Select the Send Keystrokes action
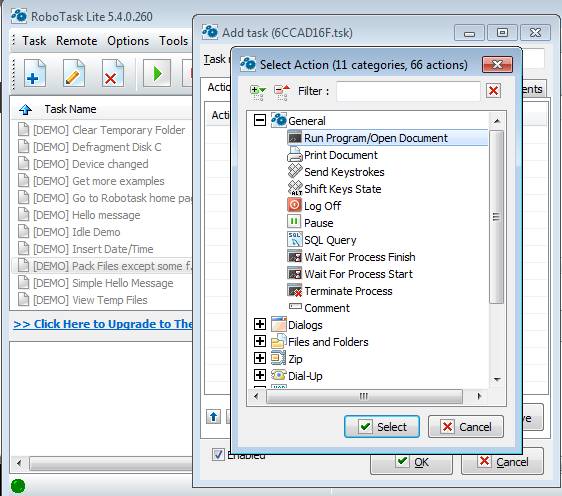The width and height of the screenshot is (562, 496). coord(344,172)
